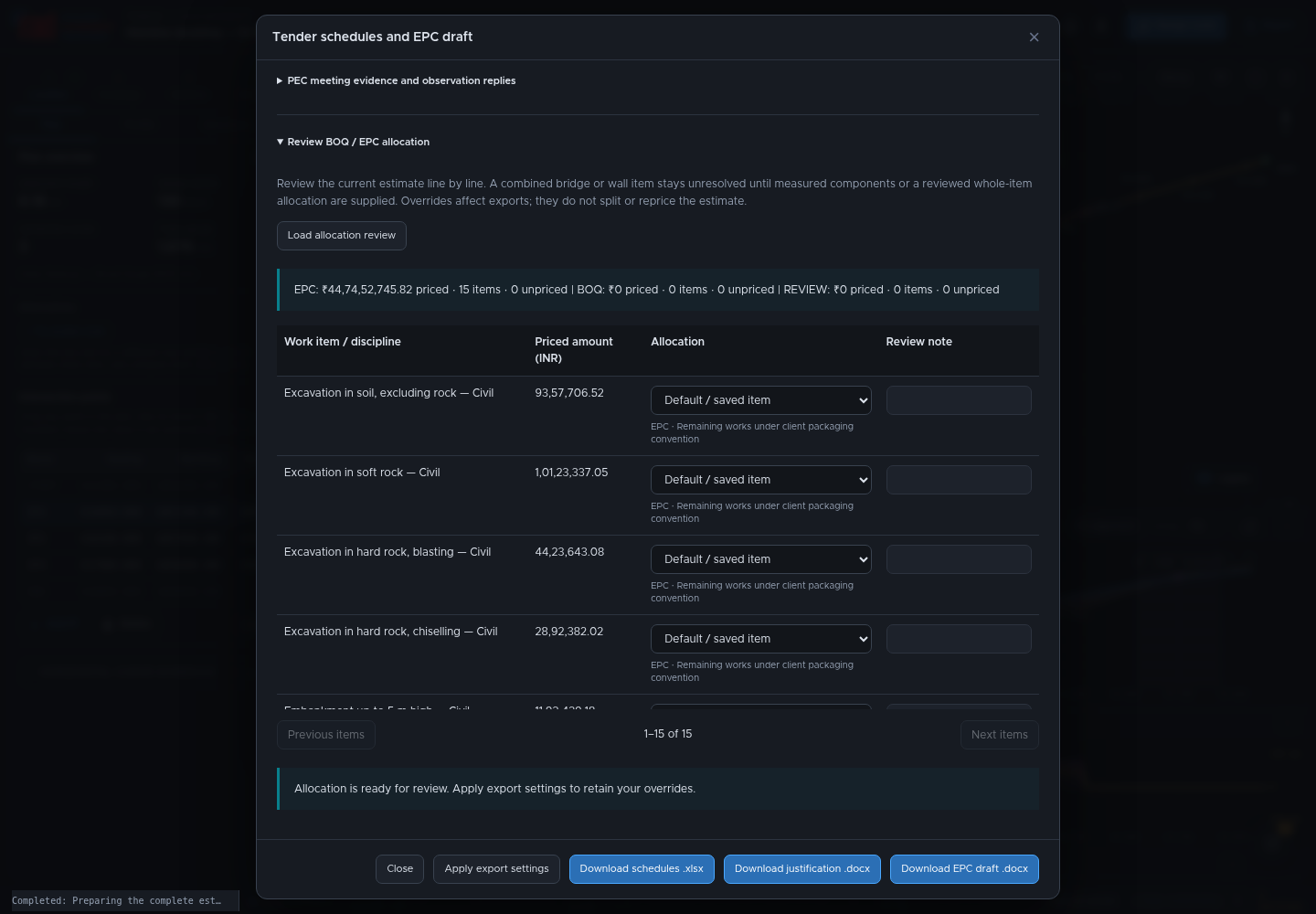Go to Previous items page
Viewport: 1316px width, 914px height.
click(x=326, y=735)
